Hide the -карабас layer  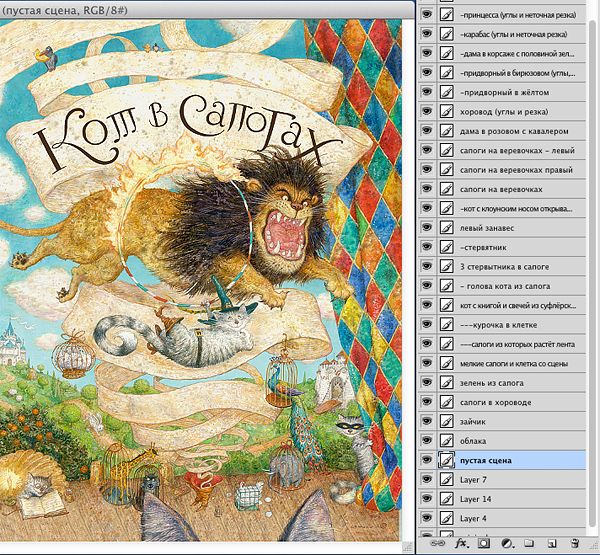click(x=426, y=34)
